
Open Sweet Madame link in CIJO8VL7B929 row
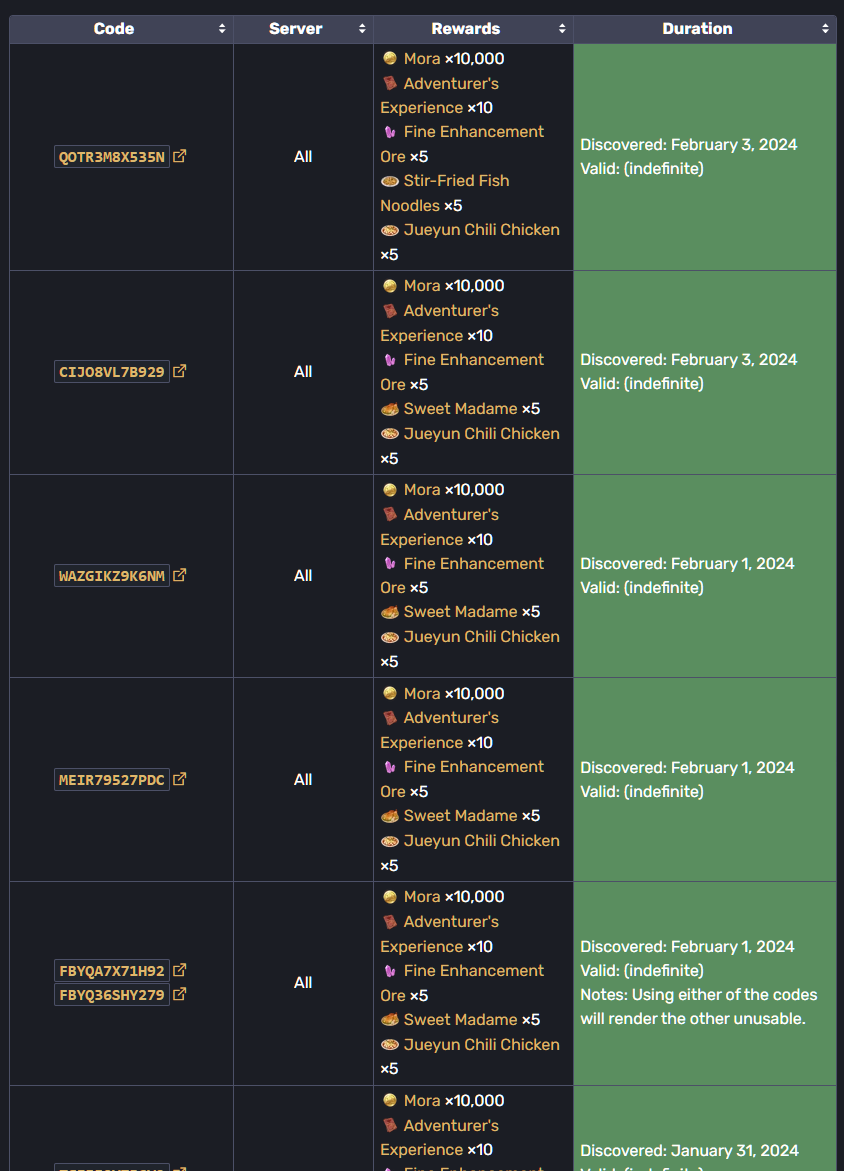pyautogui.click(x=460, y=409)
